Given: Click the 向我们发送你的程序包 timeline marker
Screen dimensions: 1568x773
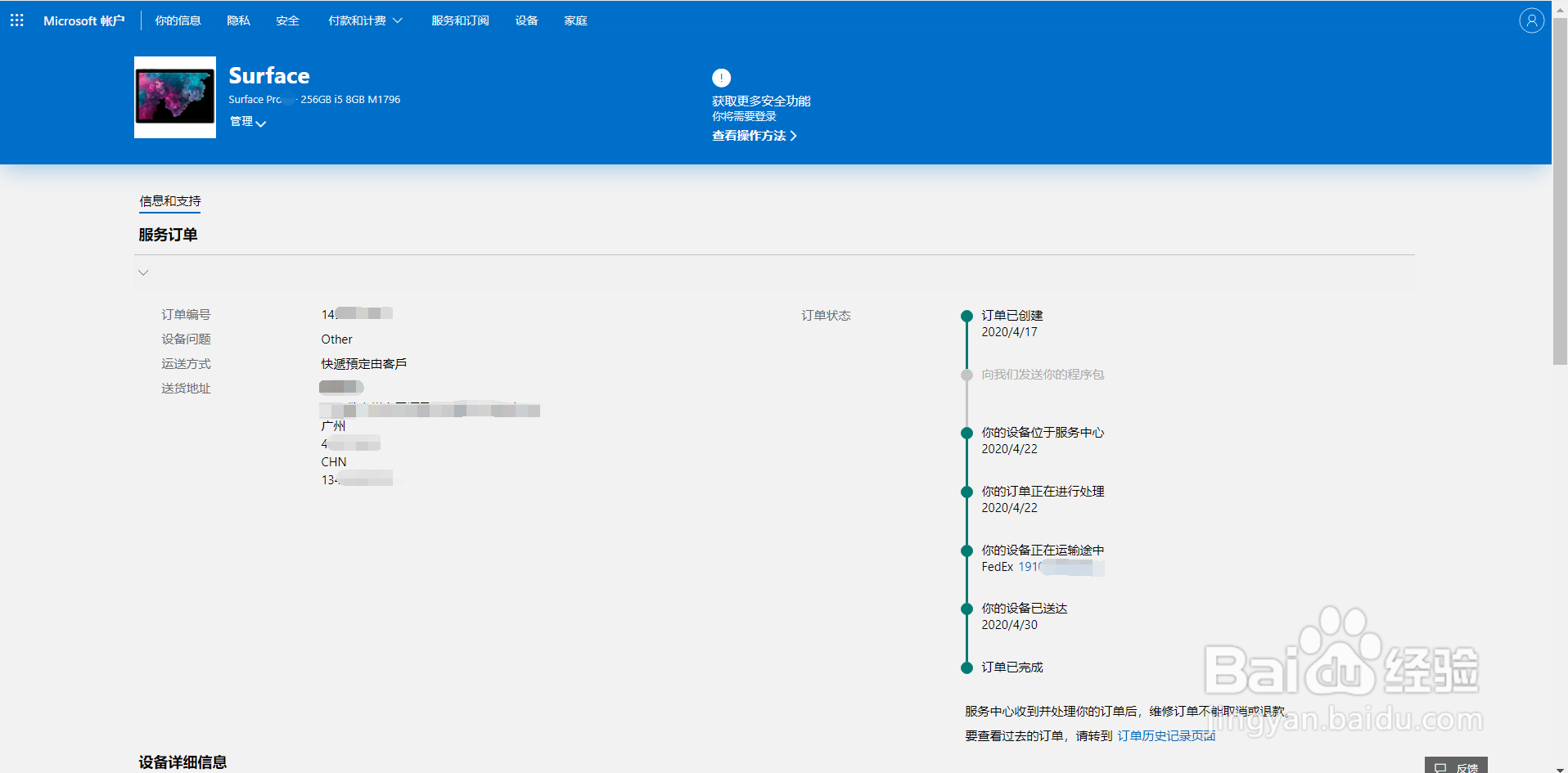Looking at the screenshot, I should [966, 375].
